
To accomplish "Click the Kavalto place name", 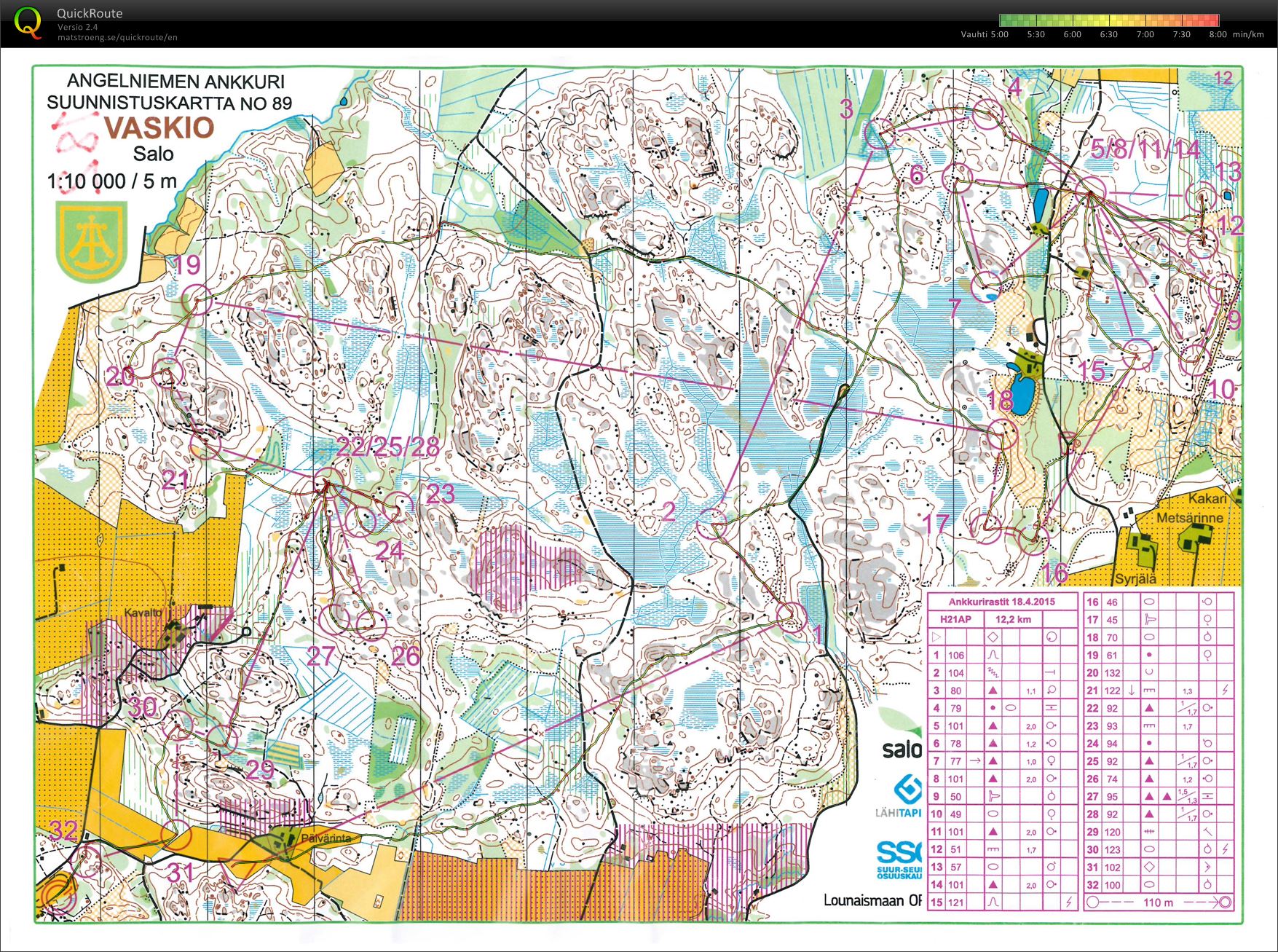I will click(x=143, y=613).
